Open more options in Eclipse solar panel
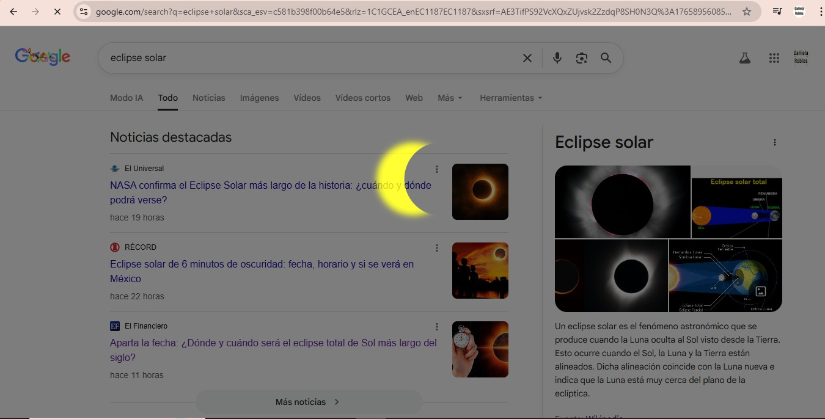825x419 pixels. coord(774,142)
